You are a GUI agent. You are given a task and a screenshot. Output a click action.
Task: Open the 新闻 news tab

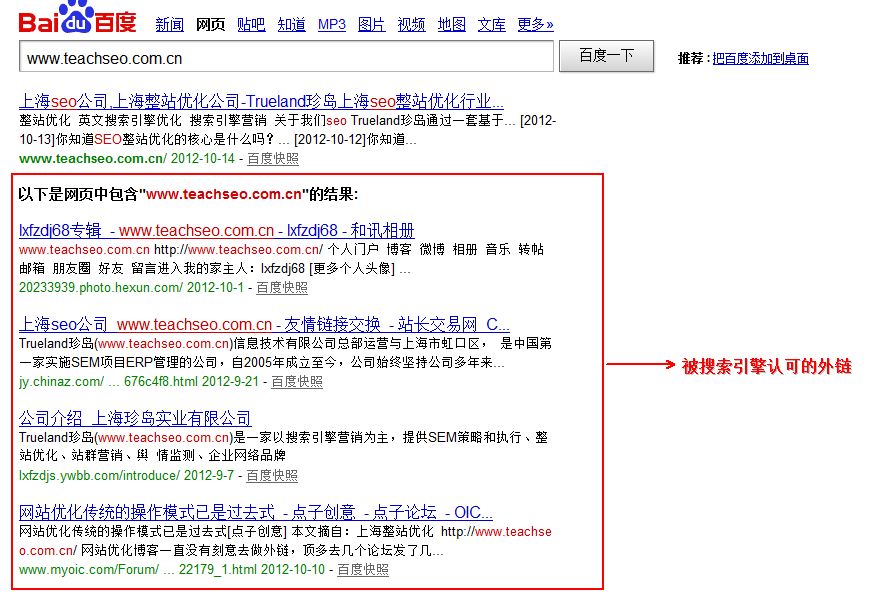tap(169, 25)
